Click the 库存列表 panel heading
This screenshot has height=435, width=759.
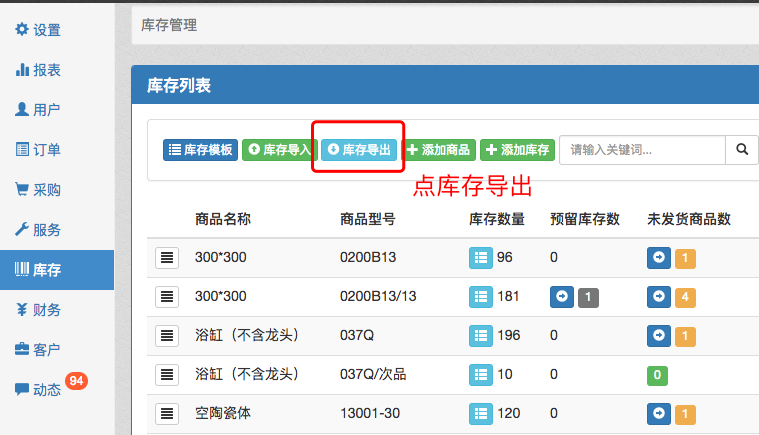coord(179,86)
